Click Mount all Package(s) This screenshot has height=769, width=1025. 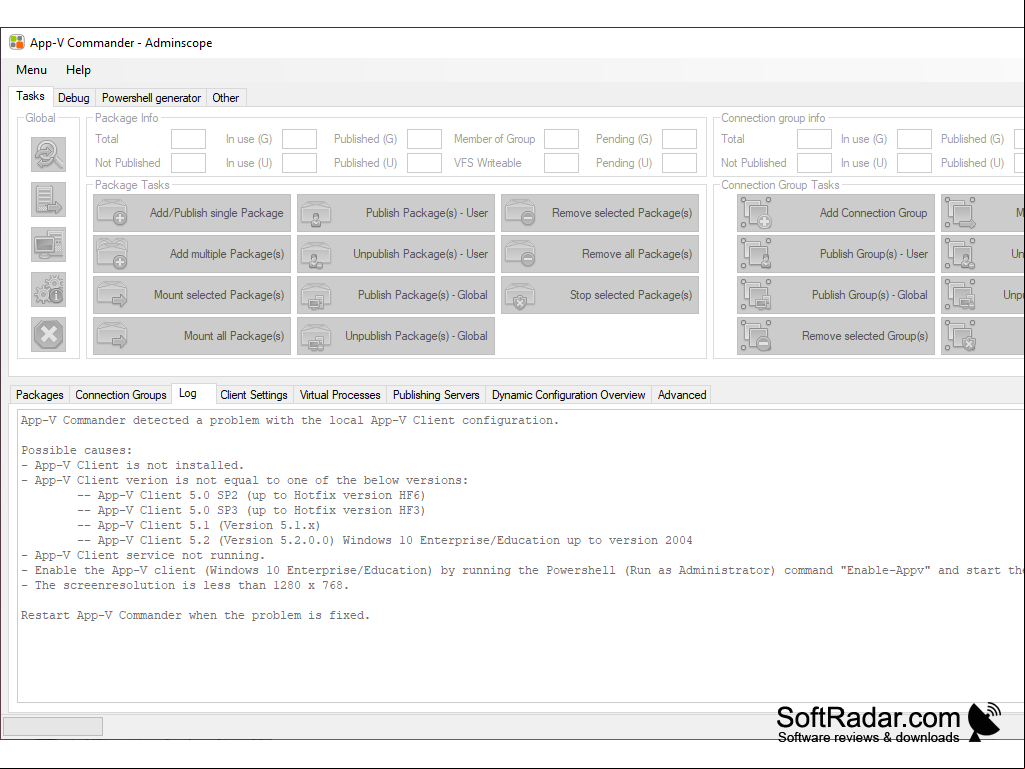coord(192,336)
